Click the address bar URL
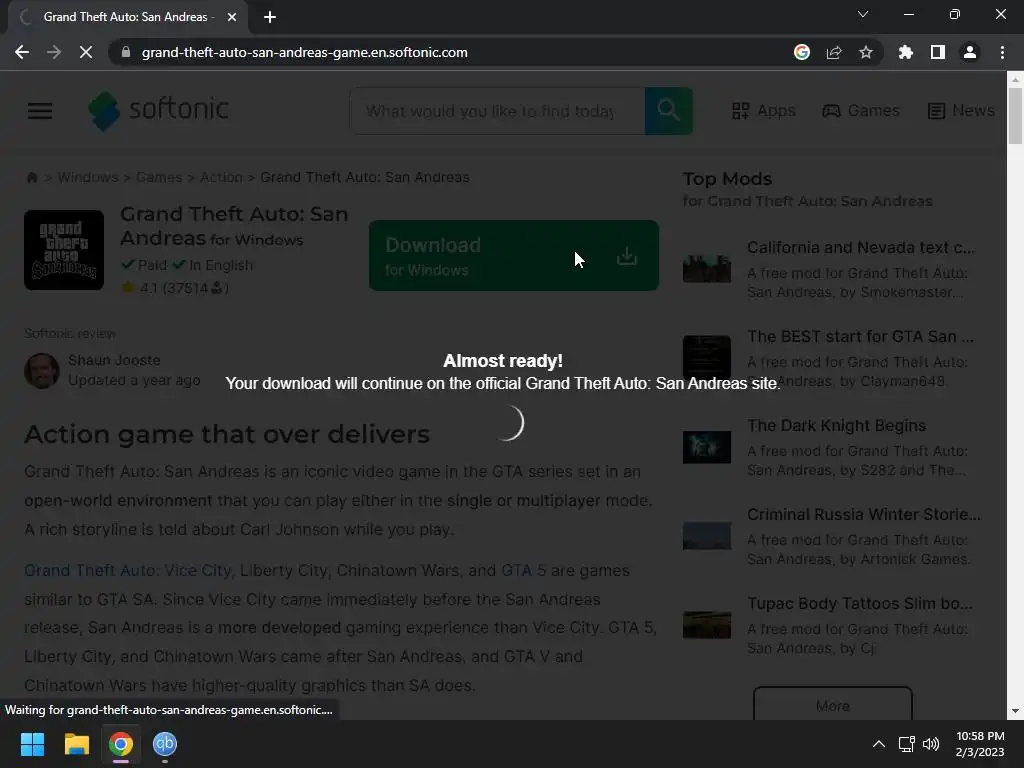Viewport: 1024px width, 768px height. [304, 52]
